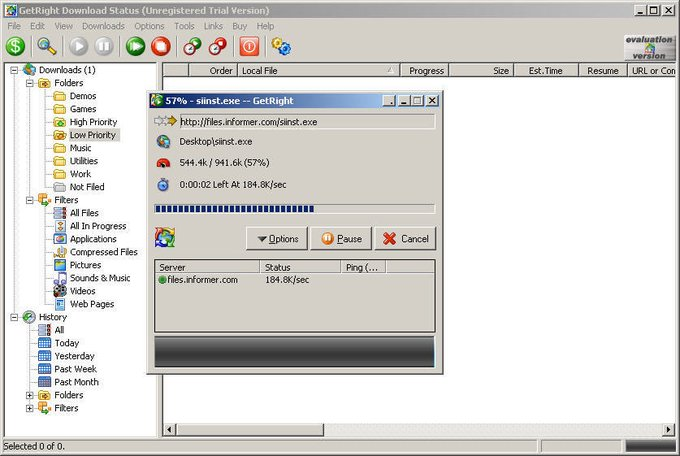680x456 pixels.
Task: Select the files.informer.com server row
Action: (294, 280)
